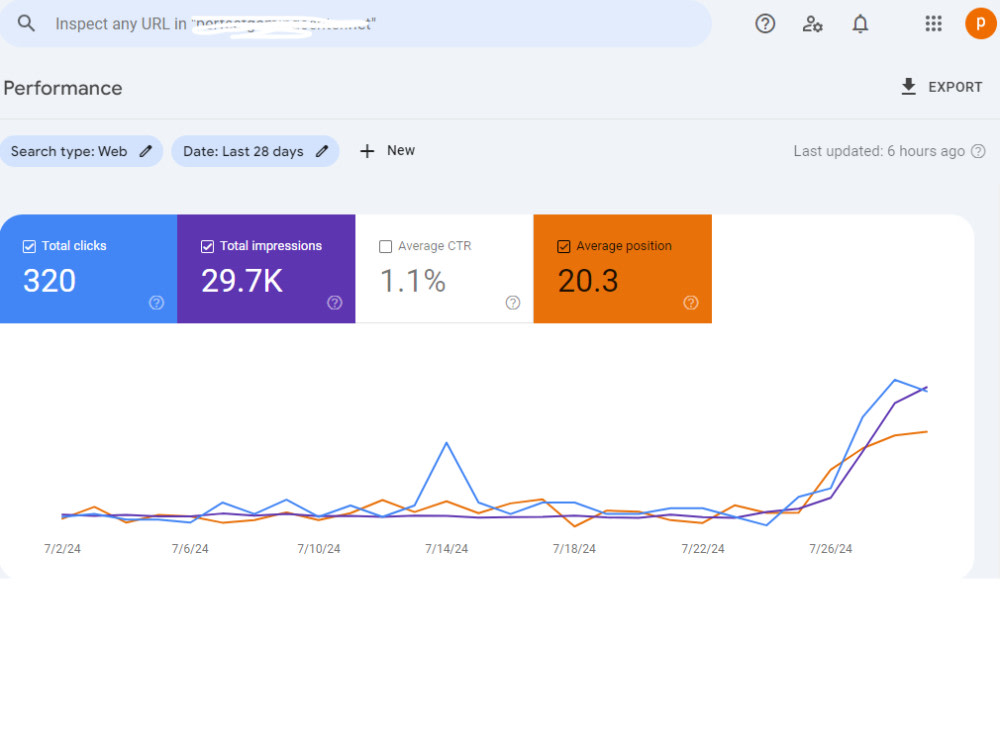Check the Average CTR checkbox
This screenshot has height=750, width=1000.
pos(385,246)
